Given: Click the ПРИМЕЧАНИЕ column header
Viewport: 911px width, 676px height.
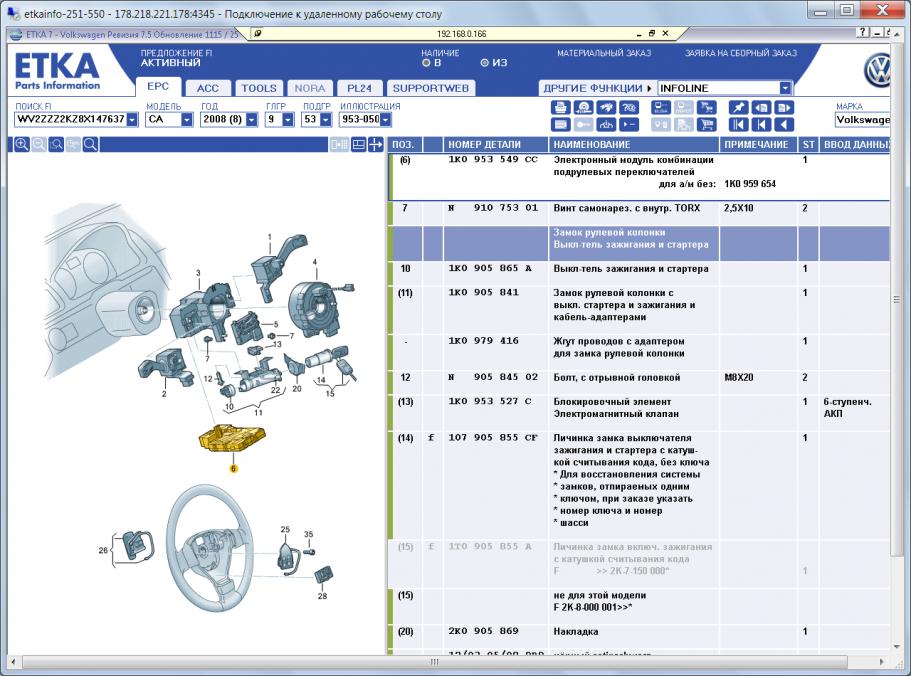Looking at the screenshot, I should click(x=758, y=145).
